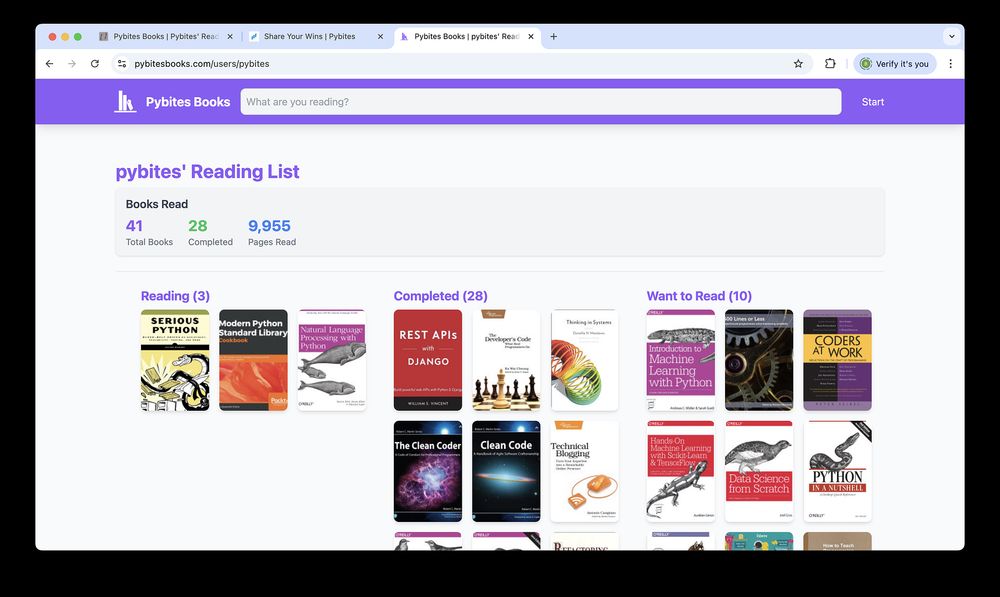This screenshot has height=597, width=1000.
Task: Click the Start link in header
Action: pos(872,102)
